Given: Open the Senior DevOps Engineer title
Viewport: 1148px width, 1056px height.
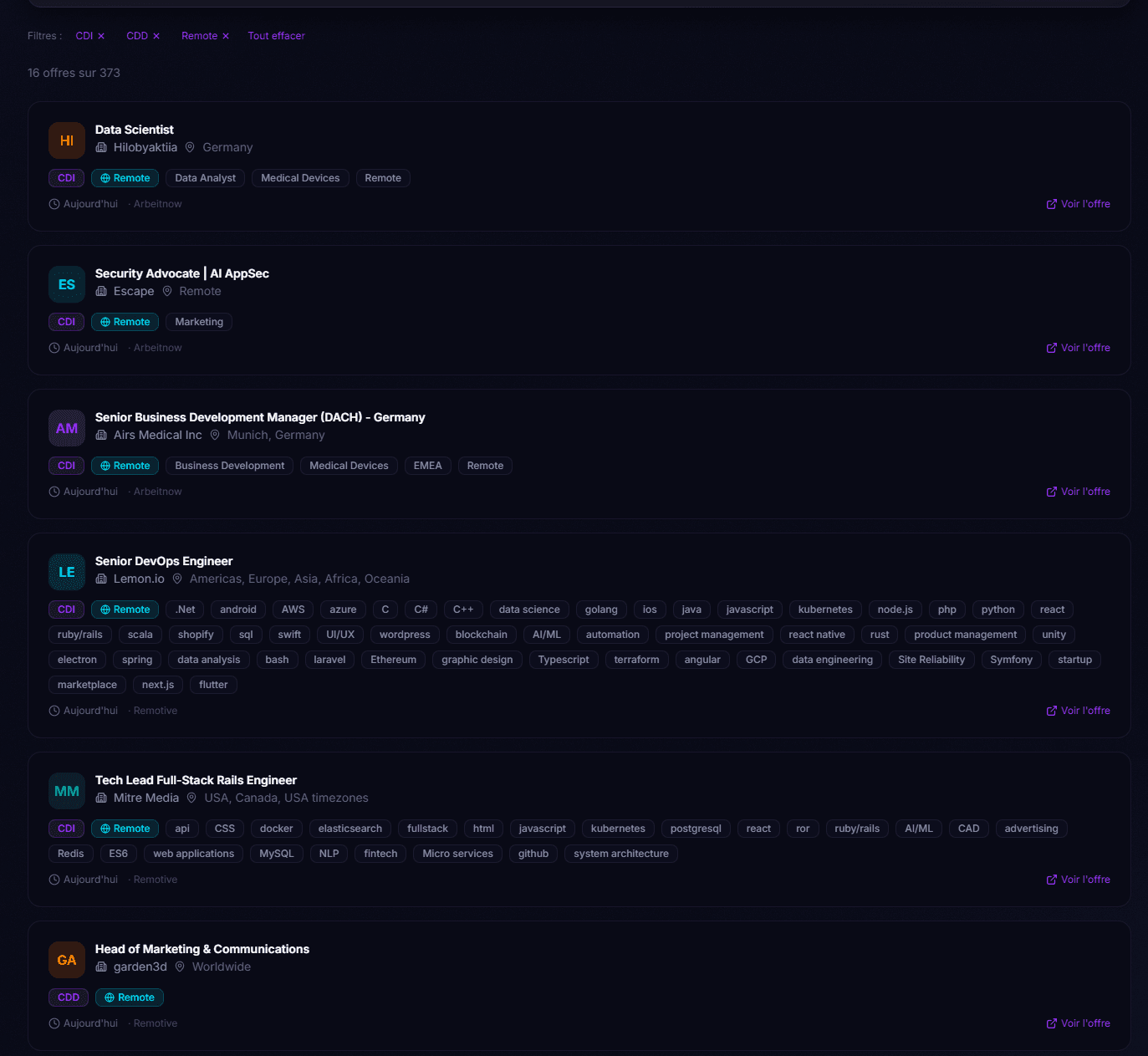Looking at the screenshot, I should pos(164,561).
